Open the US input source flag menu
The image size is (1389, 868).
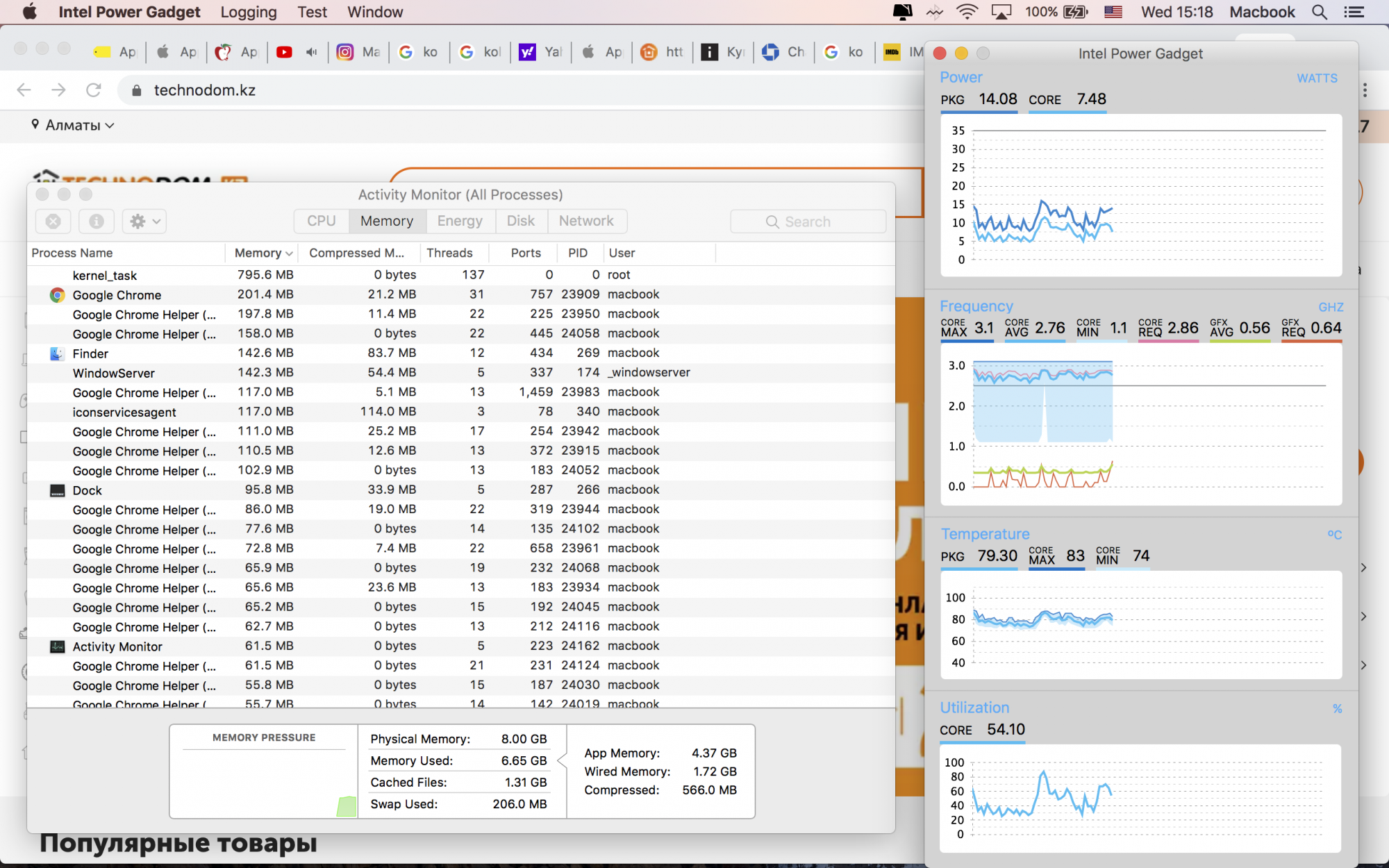[1113, 12]
